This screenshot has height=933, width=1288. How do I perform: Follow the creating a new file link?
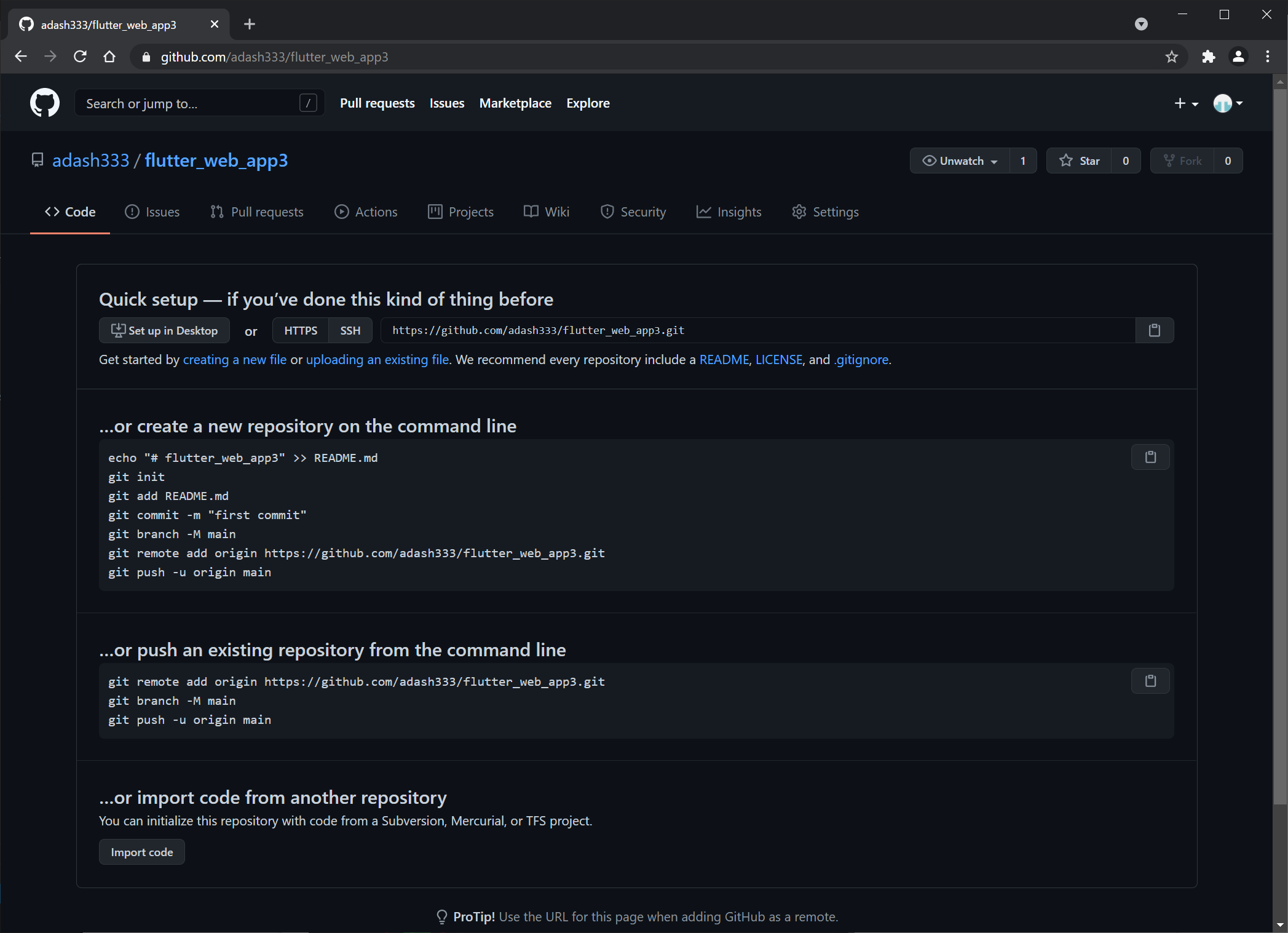(235, 360)
